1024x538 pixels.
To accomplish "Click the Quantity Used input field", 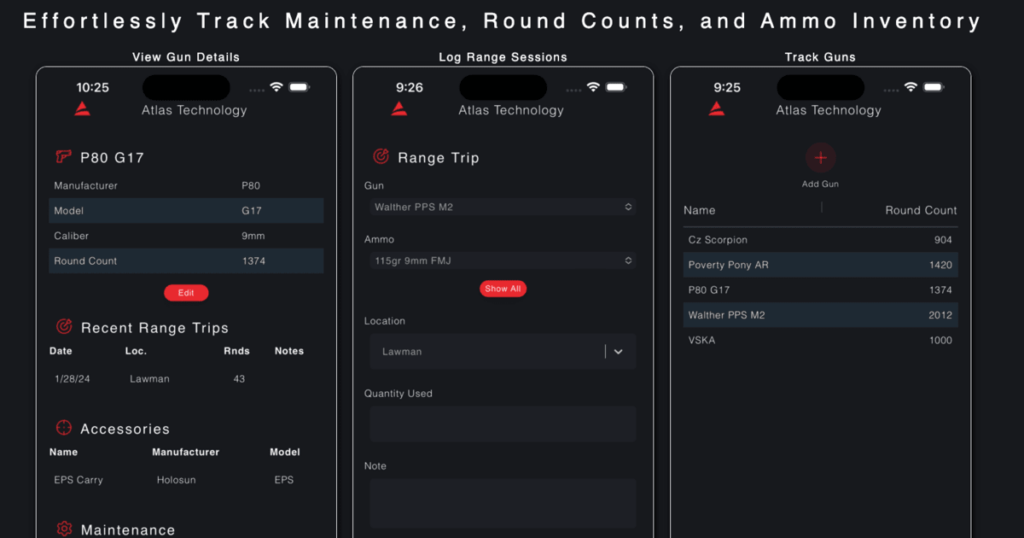I will pos(502,424).
